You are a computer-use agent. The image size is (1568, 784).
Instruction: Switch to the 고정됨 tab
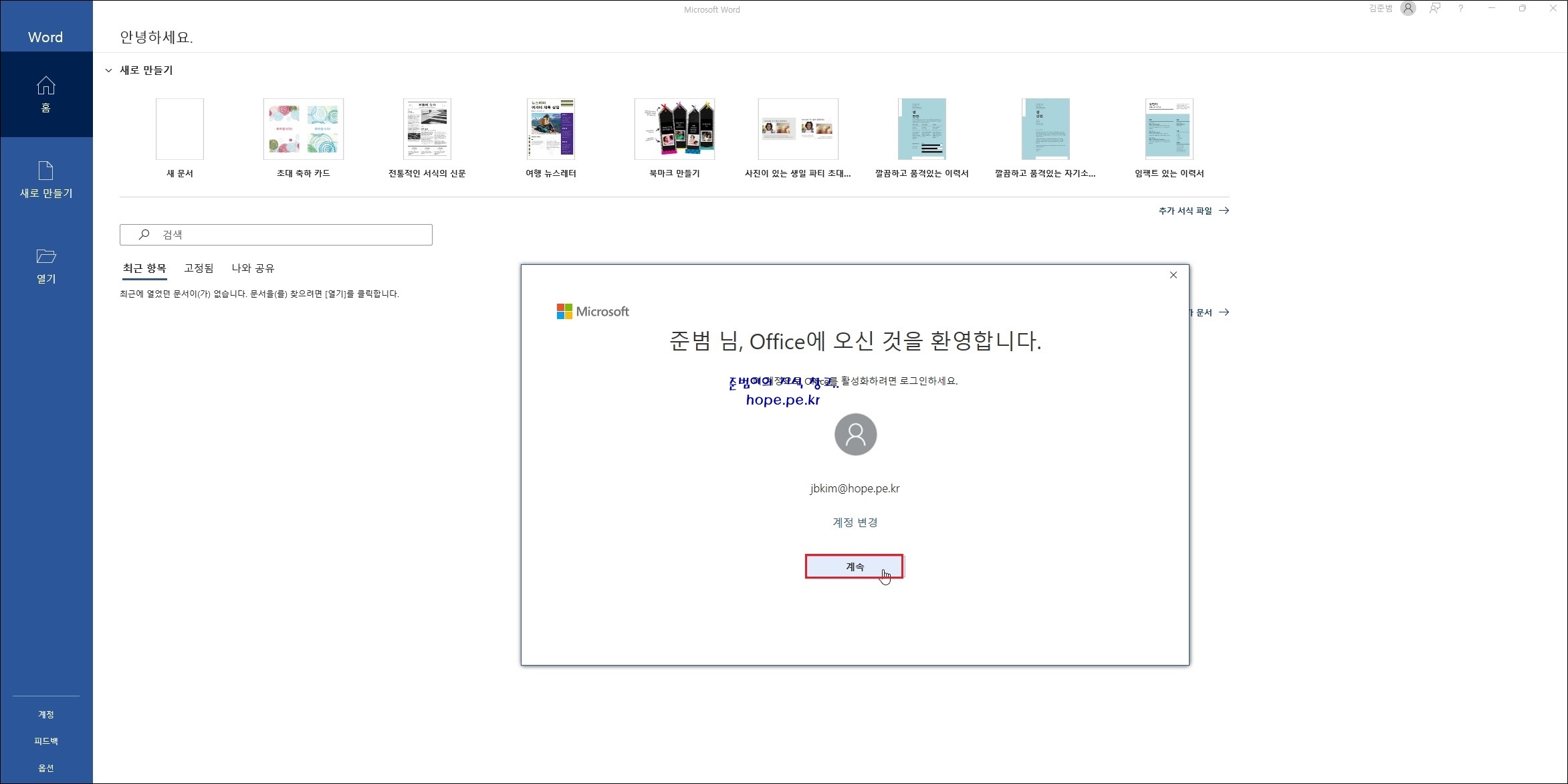point(199,268)
